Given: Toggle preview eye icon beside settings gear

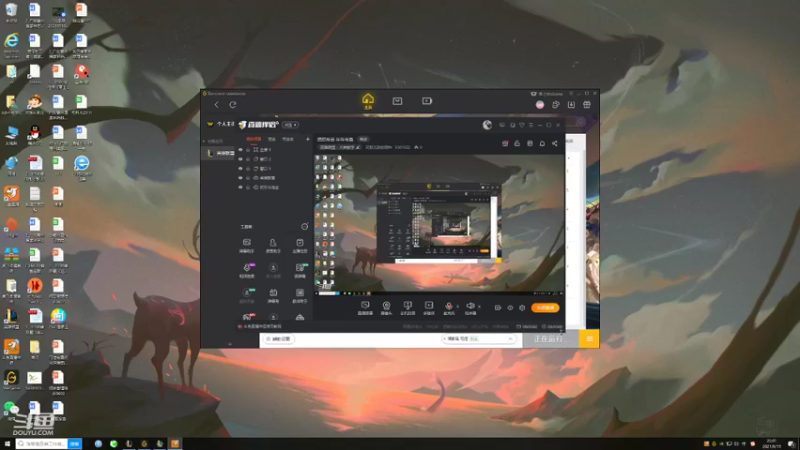Looking at the screenshot, I should click(x=510, y=308).
